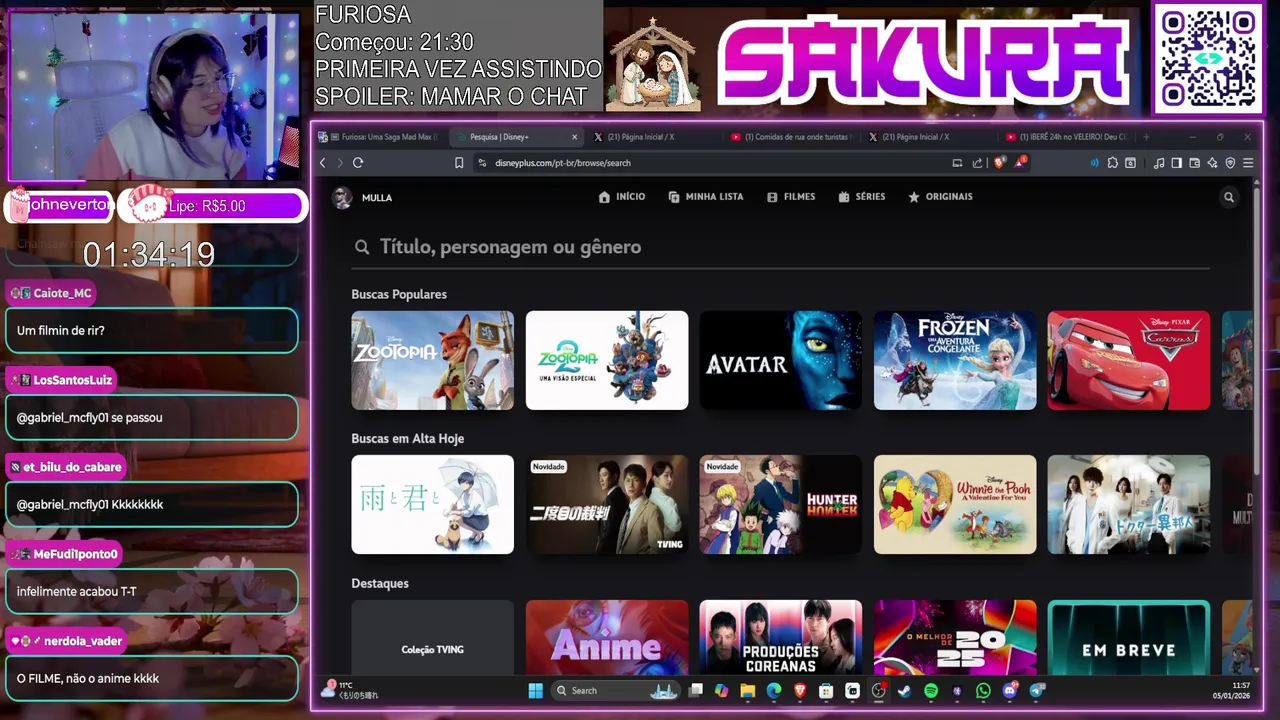Open SÉRIES in Disney+ navigation
This screenshot has width=1280, height=720.
(862, 197)
